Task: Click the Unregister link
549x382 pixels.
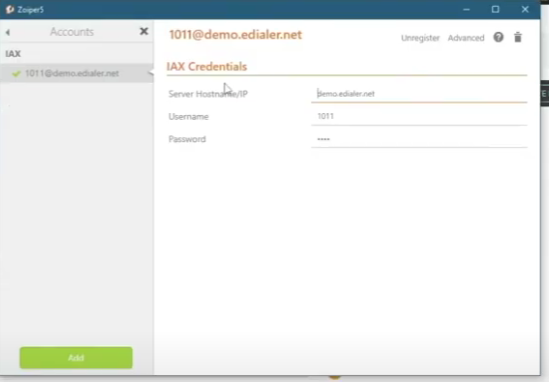Action: tap(420, 38)
